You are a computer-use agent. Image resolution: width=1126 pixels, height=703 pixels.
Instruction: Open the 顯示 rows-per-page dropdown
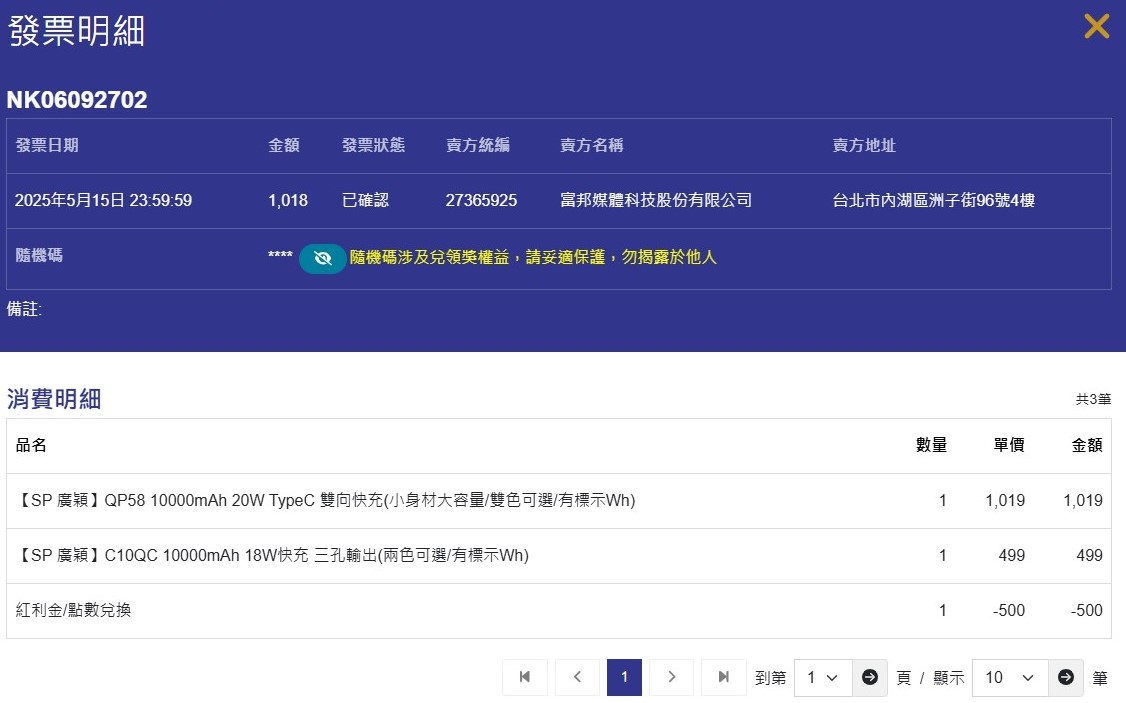(1009, 677)
